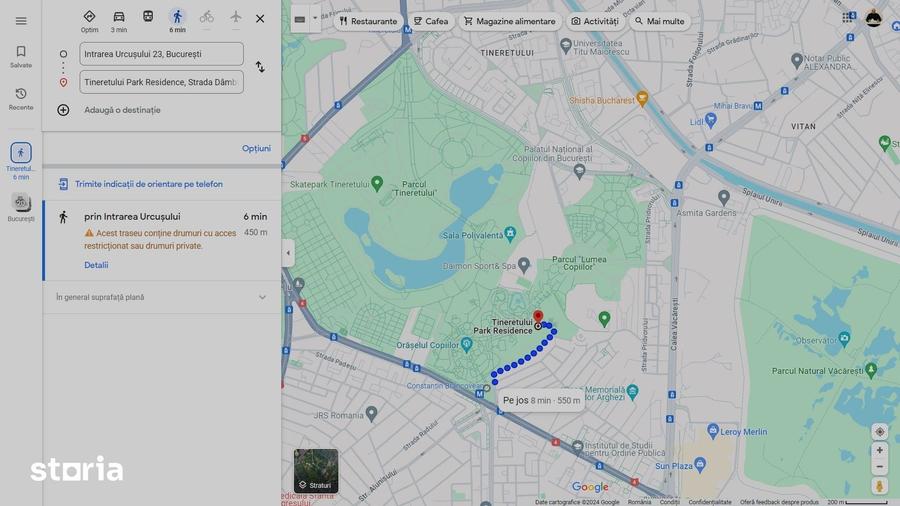Screen dimensions: 900x506
Task: Click the Google apps grid icon
Action: pos(848,18)
